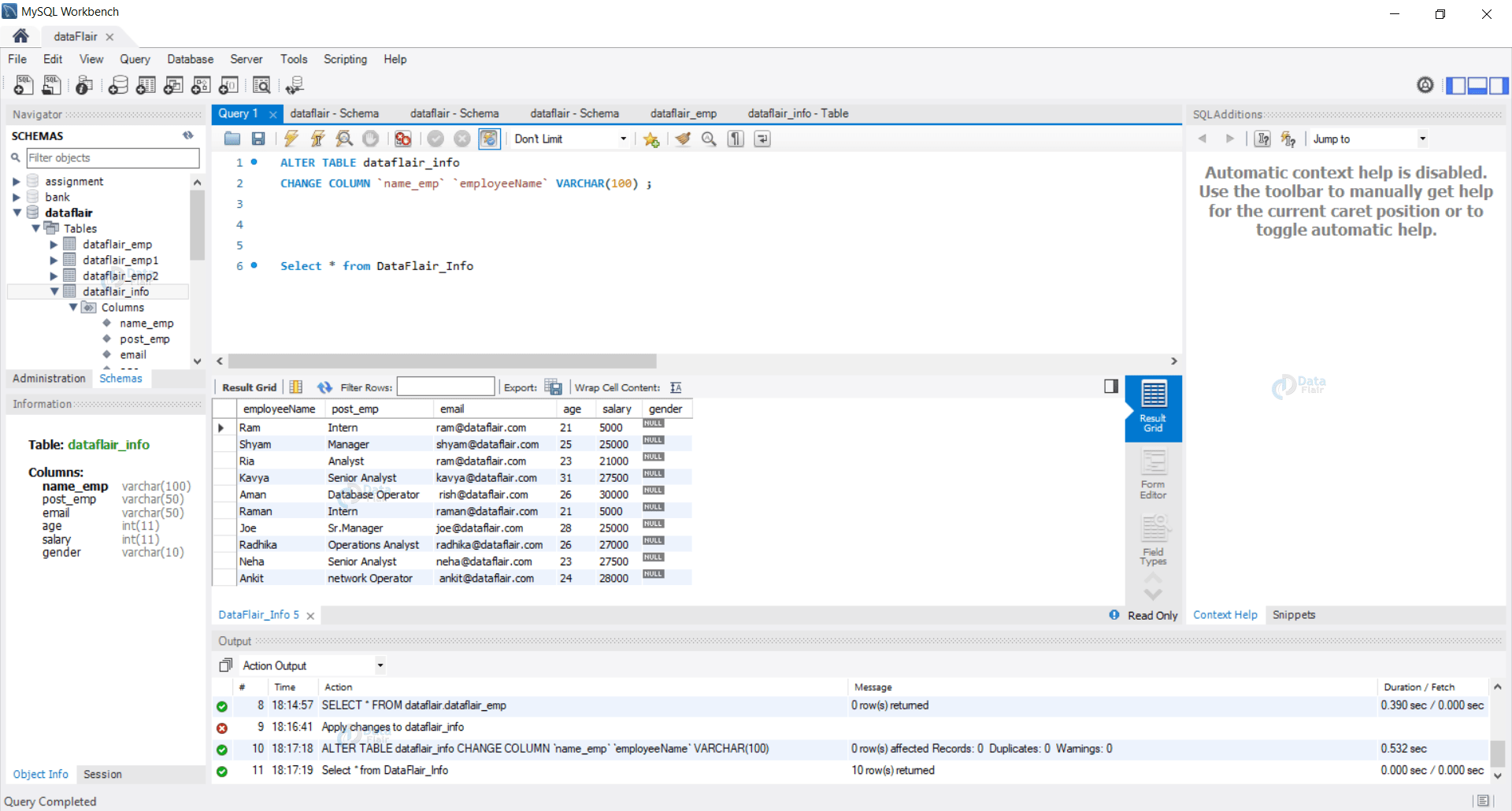Switch to the Administration sidebar tab
Image resolution: width=1512 pixels, height=811 pixels.
pyautogui.click(x=48, y=378)
